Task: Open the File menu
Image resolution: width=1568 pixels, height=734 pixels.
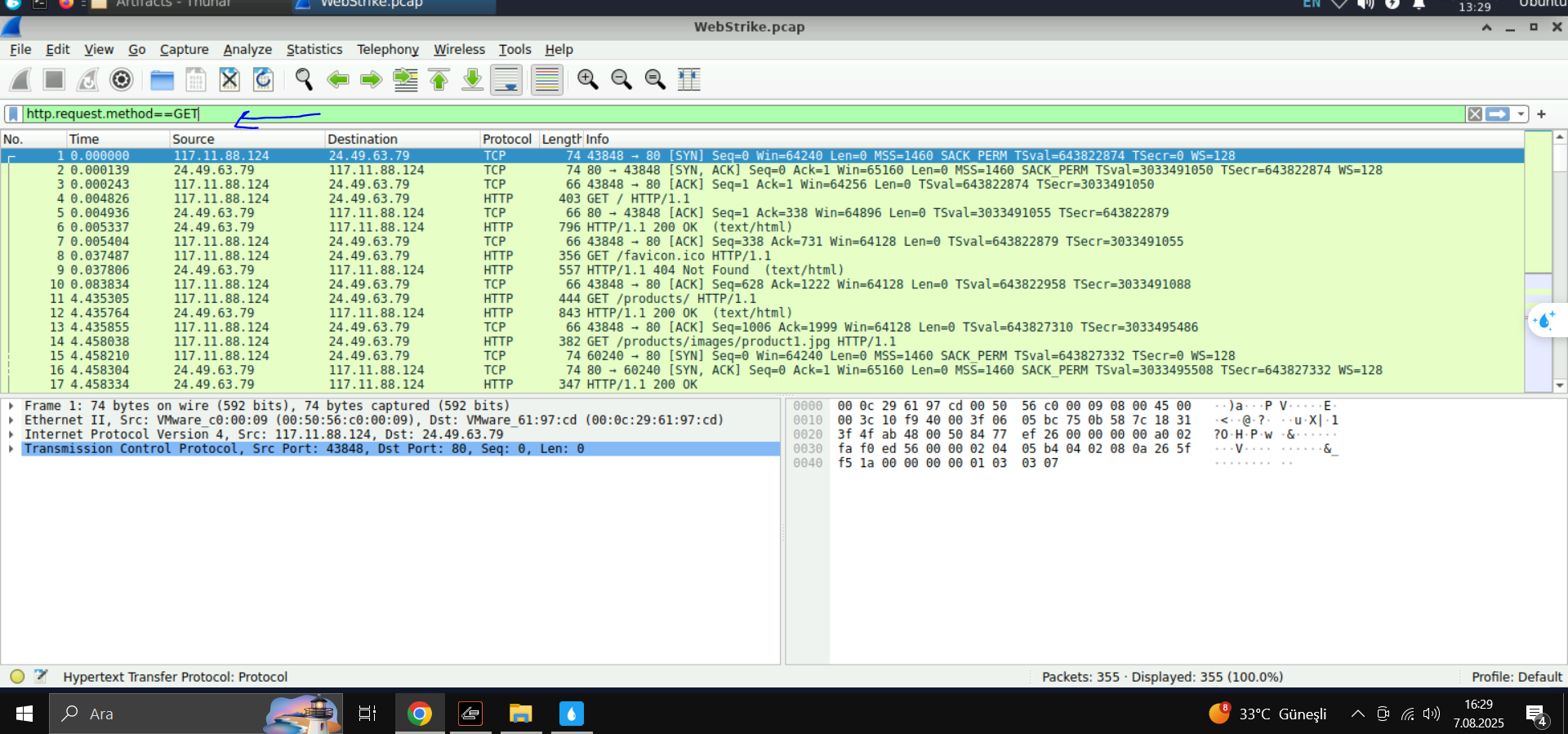Action: point(20,50)
